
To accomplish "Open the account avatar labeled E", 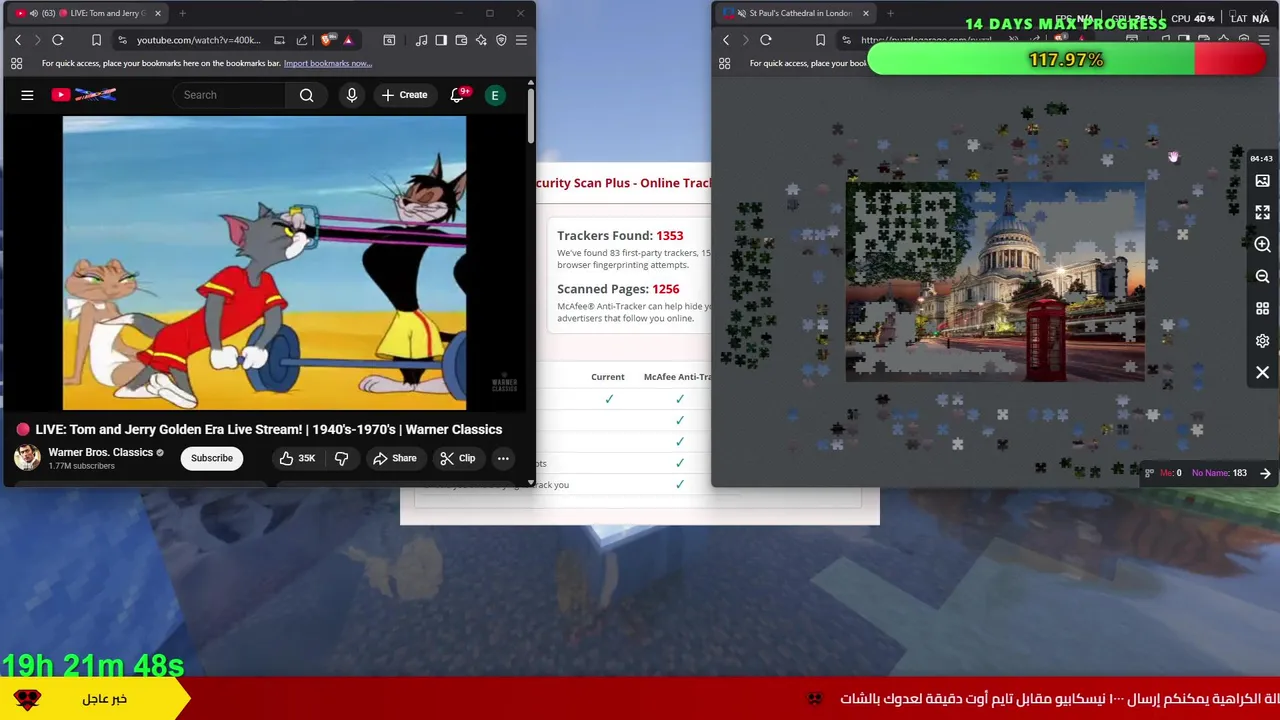I will click(x=494, y=95).
